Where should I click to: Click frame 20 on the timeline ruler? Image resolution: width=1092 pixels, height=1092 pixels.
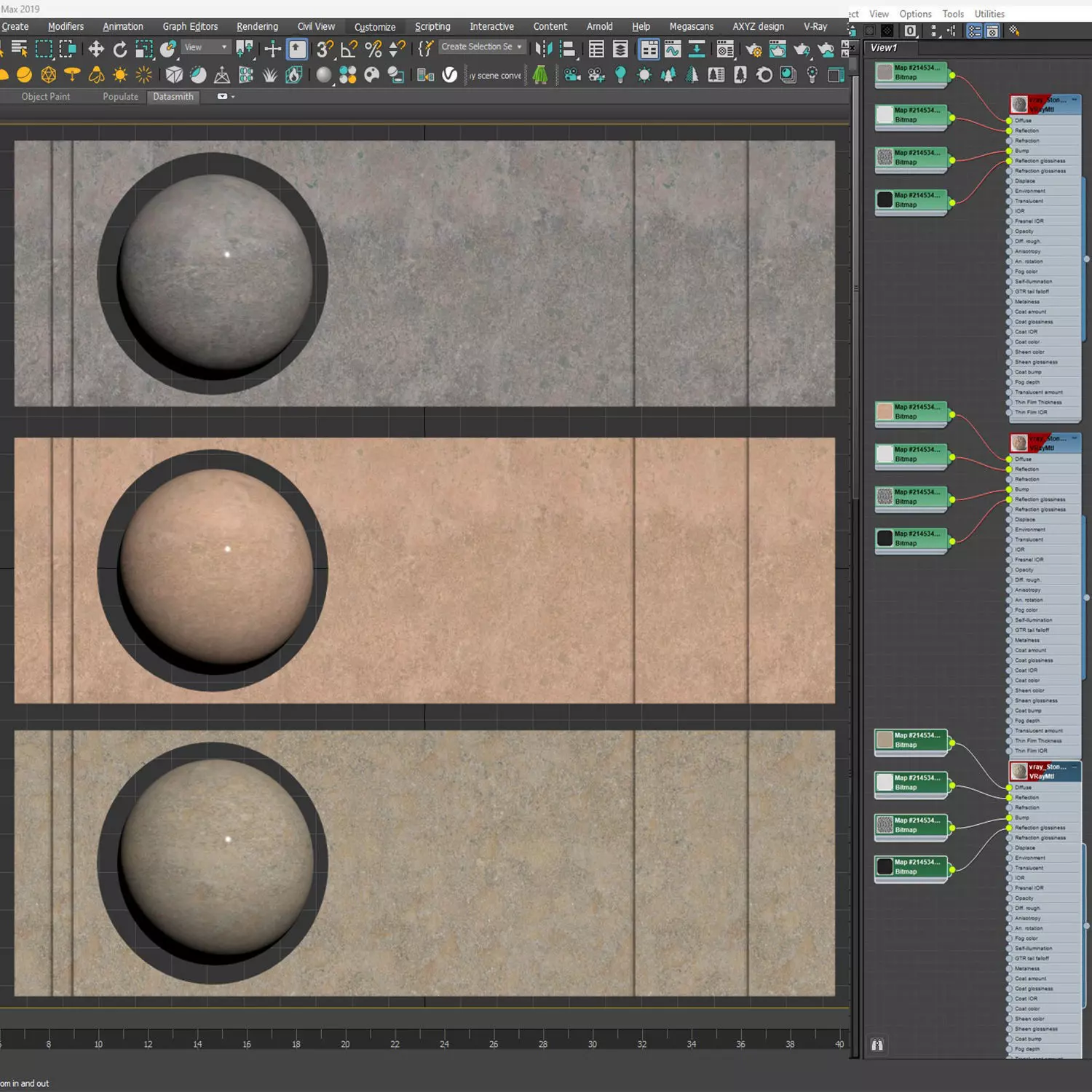pyautogui.click(x=345, y=1044)
